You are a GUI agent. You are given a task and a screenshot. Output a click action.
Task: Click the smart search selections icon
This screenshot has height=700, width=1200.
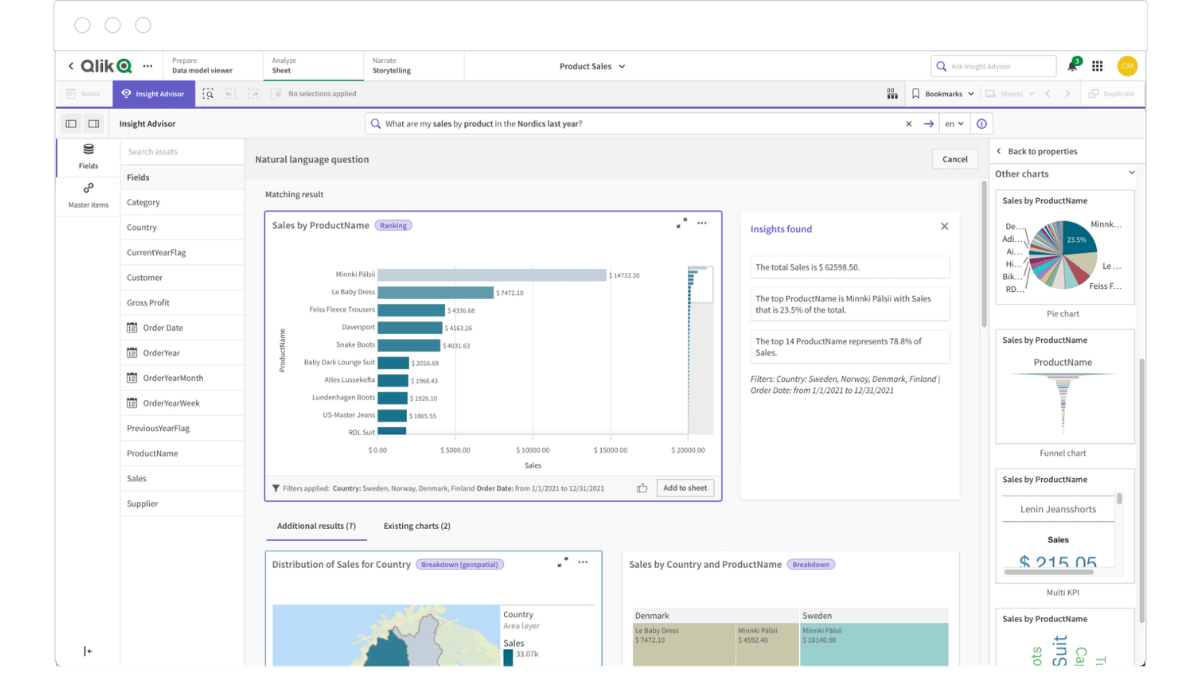(x=208, y=94)
